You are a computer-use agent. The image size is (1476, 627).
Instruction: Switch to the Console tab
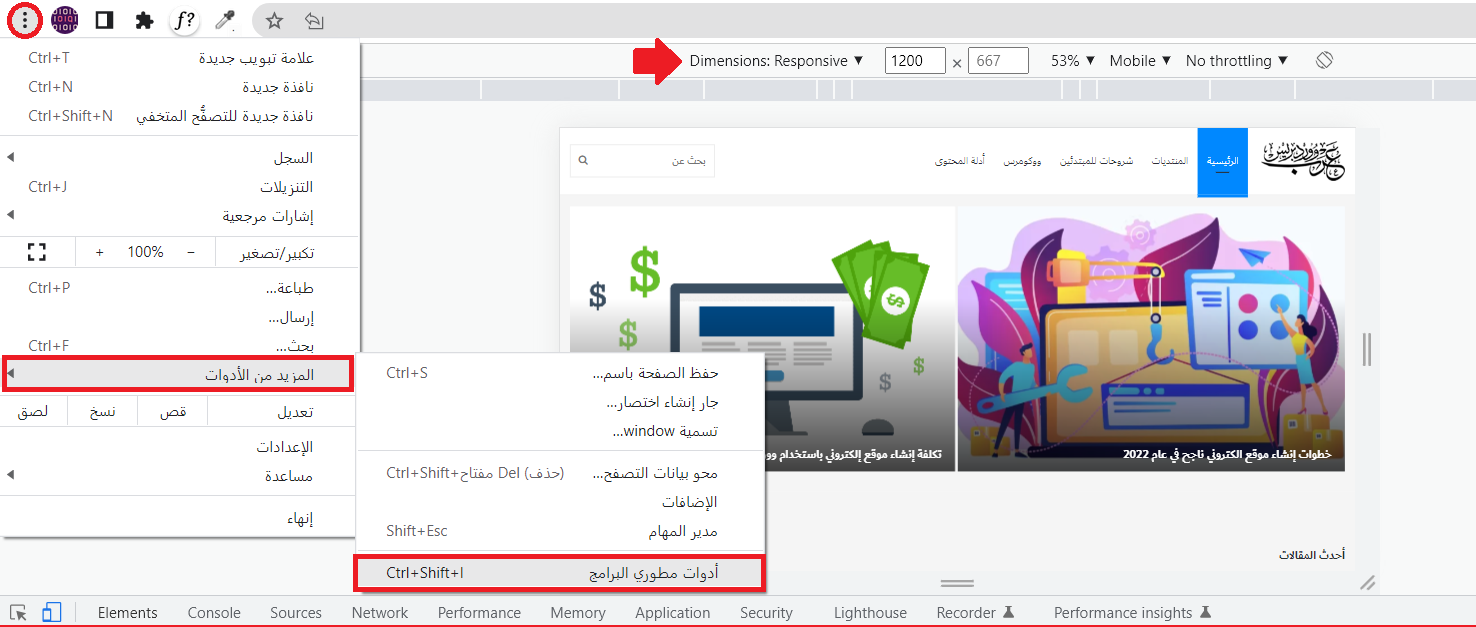click(214, 613)
